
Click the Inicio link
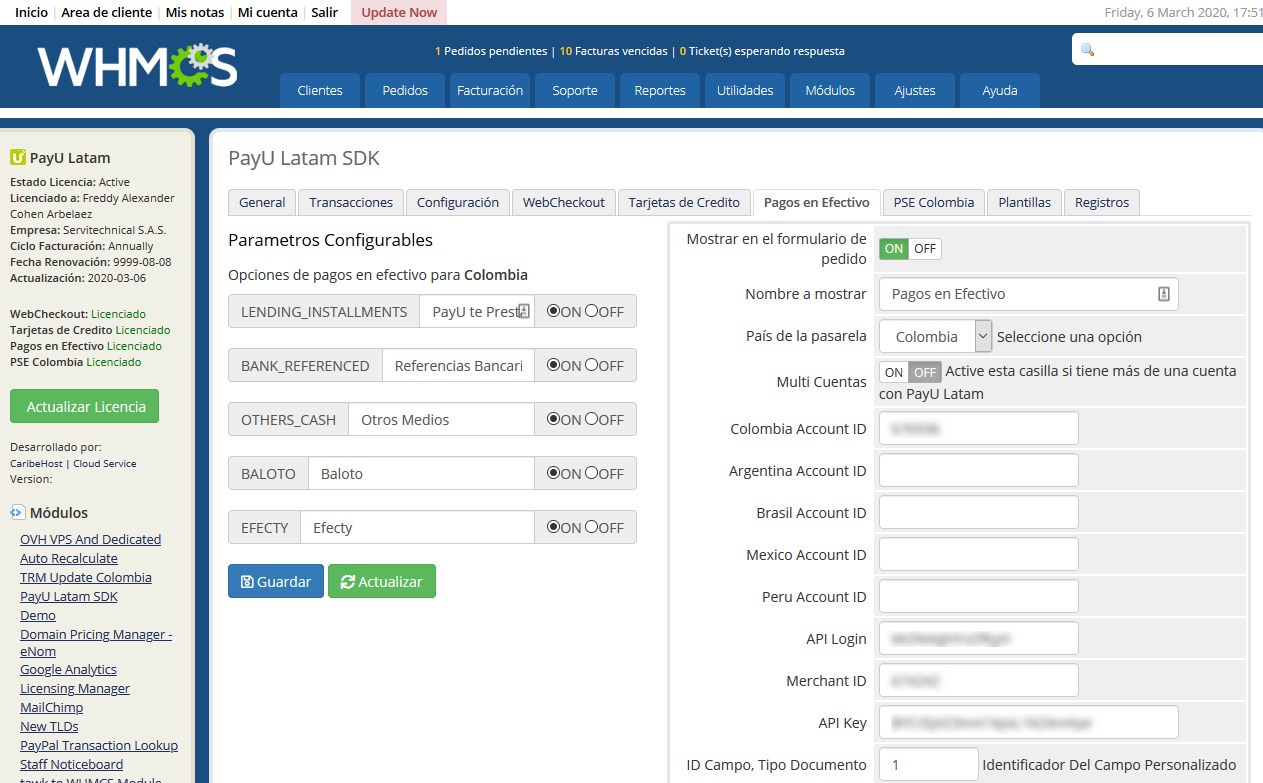(31, 12)
